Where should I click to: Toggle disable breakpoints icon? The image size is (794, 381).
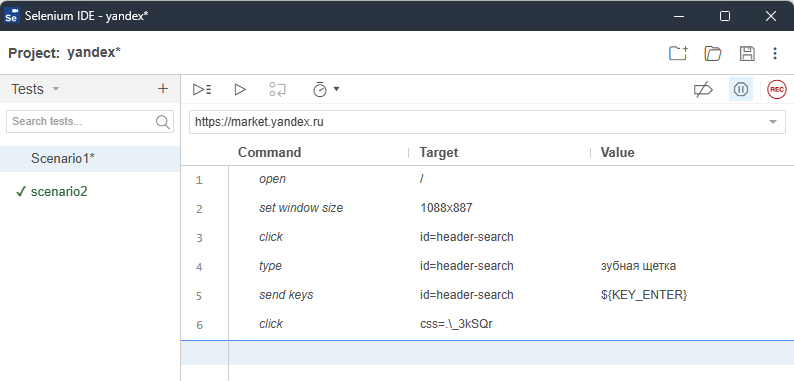pyautogui.click(x=703, y=90)
